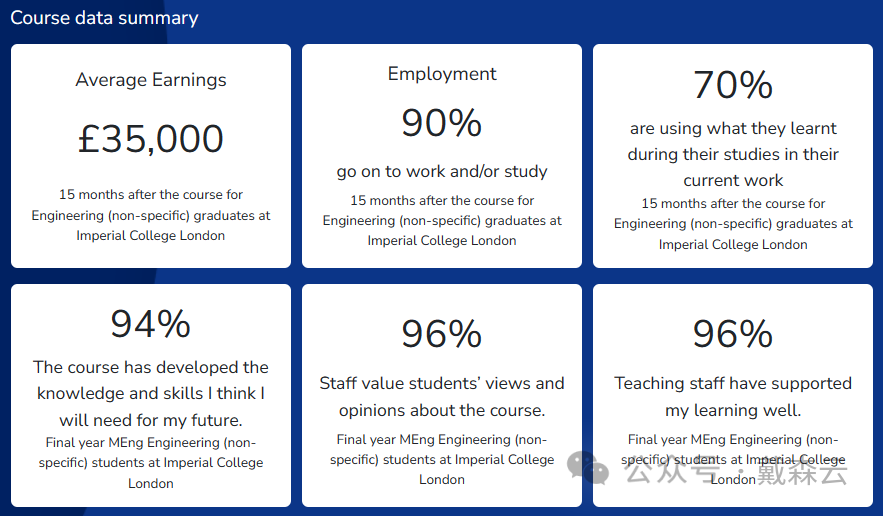
Task: Click the 90% employment figure
Action: (x=442, y=123)
